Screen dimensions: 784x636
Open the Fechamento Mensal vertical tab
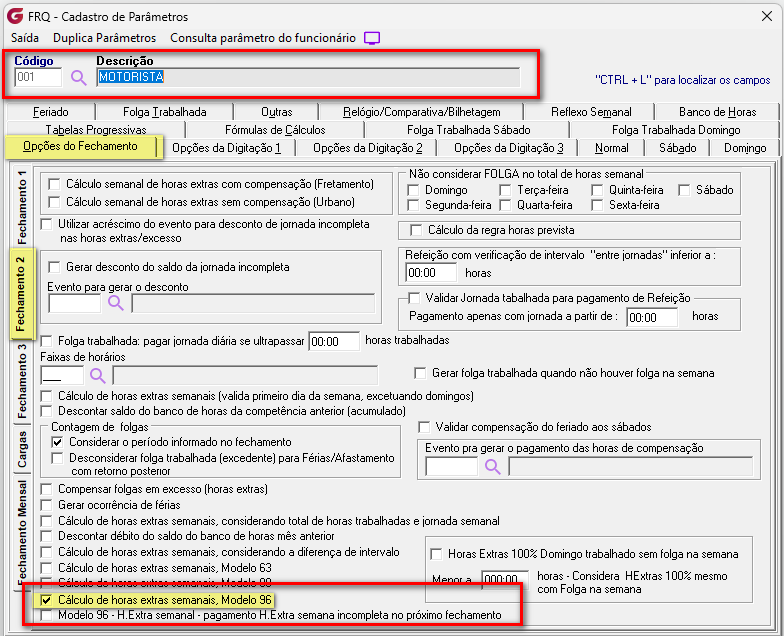[x=22, y=532]
